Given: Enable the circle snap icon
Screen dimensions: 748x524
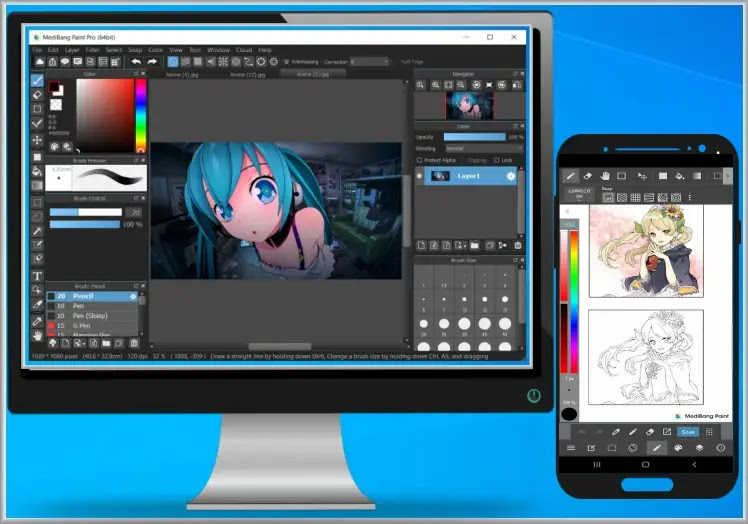Looking at the screenshot, I should (236, 62).
